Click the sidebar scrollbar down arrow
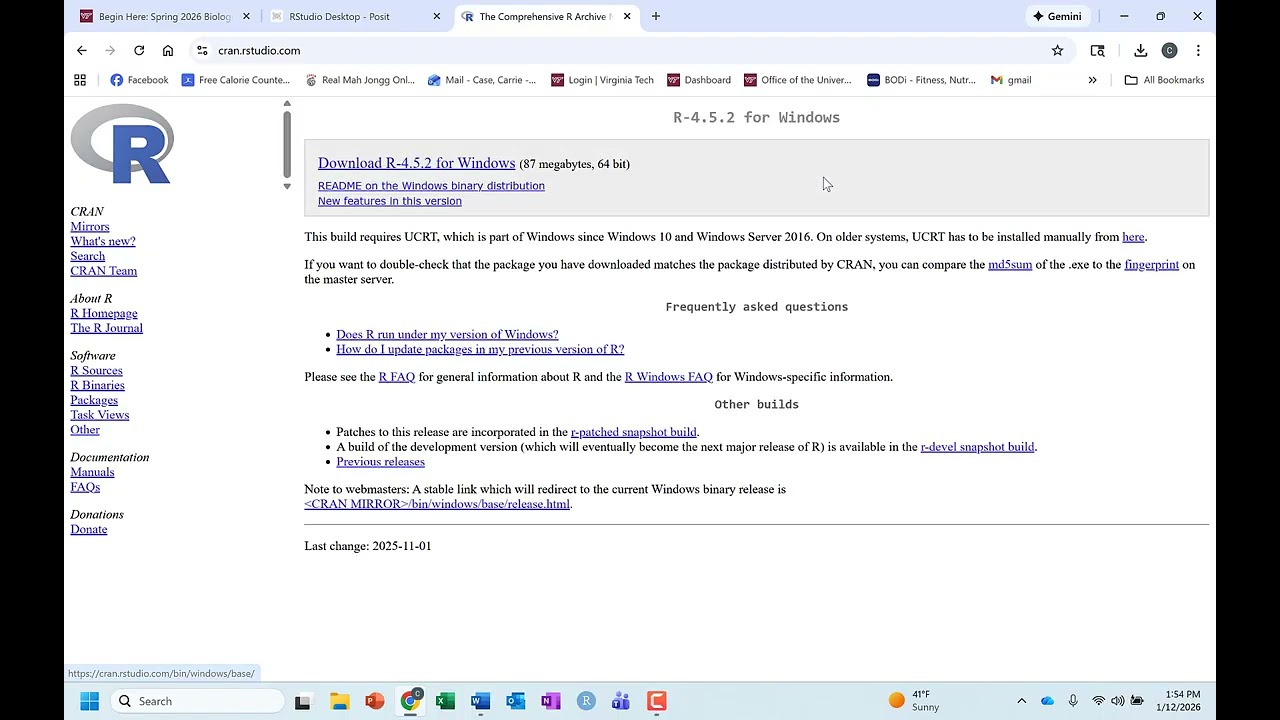The height and width of the screenshot is (720, 1280). click(x=287, y=186)
